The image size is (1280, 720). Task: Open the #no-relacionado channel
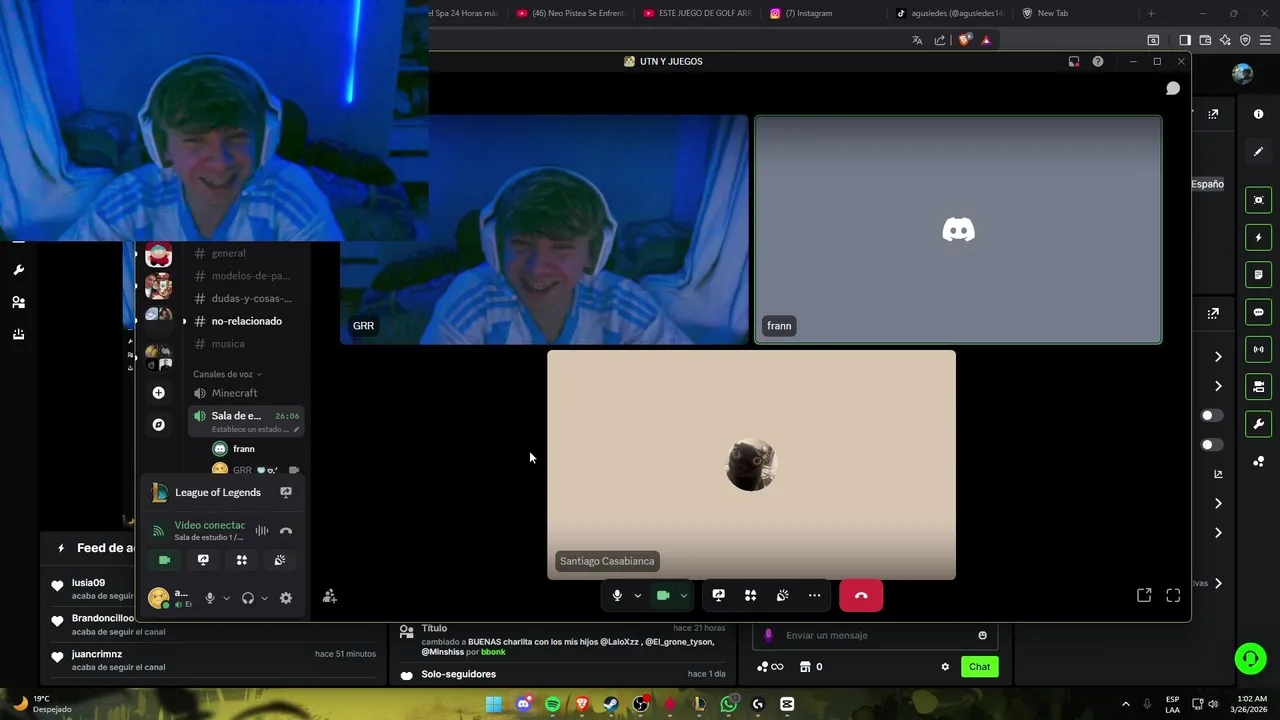[x=247, y=321]
